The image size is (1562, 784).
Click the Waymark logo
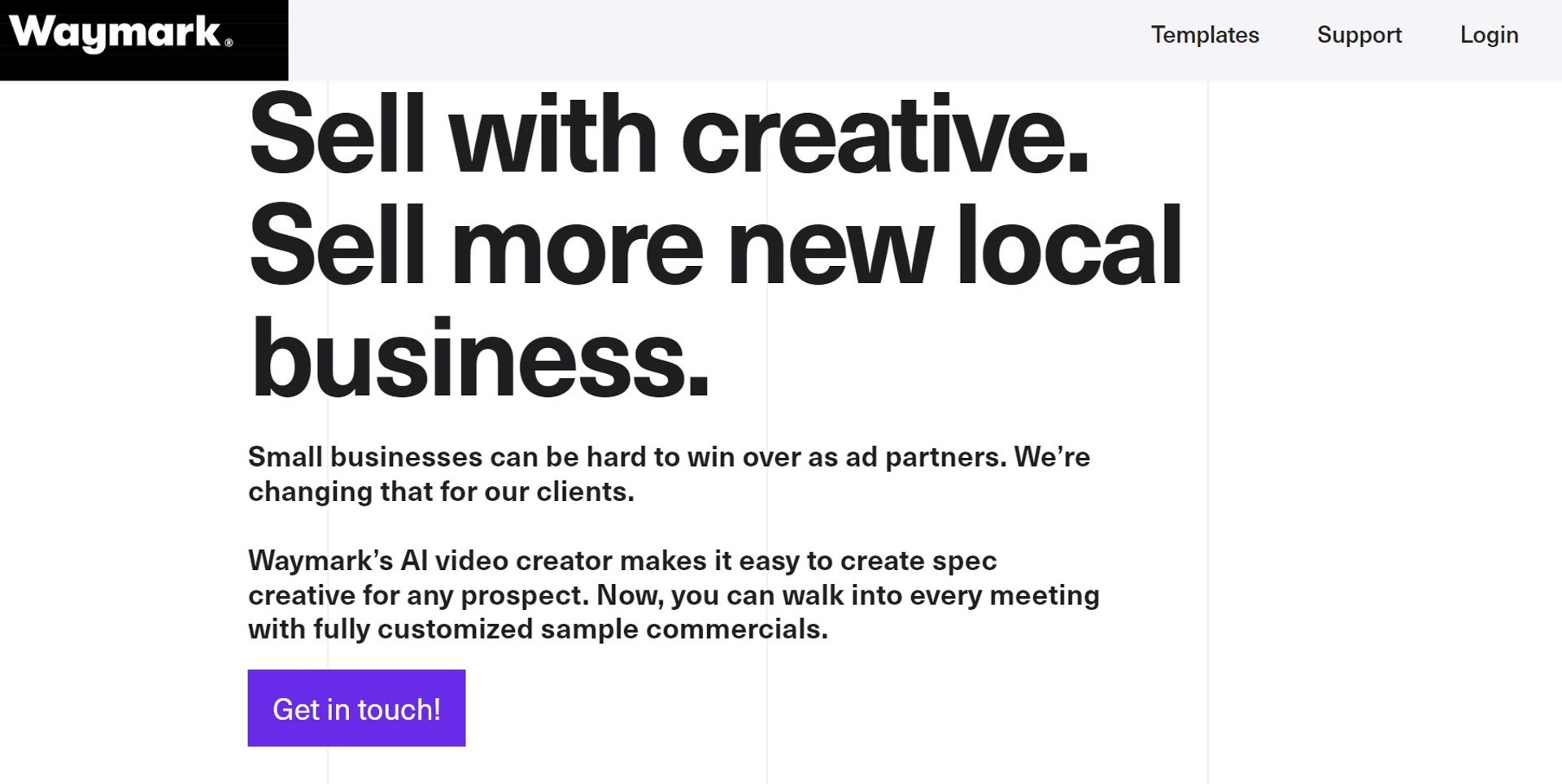(x=116, y=34)
